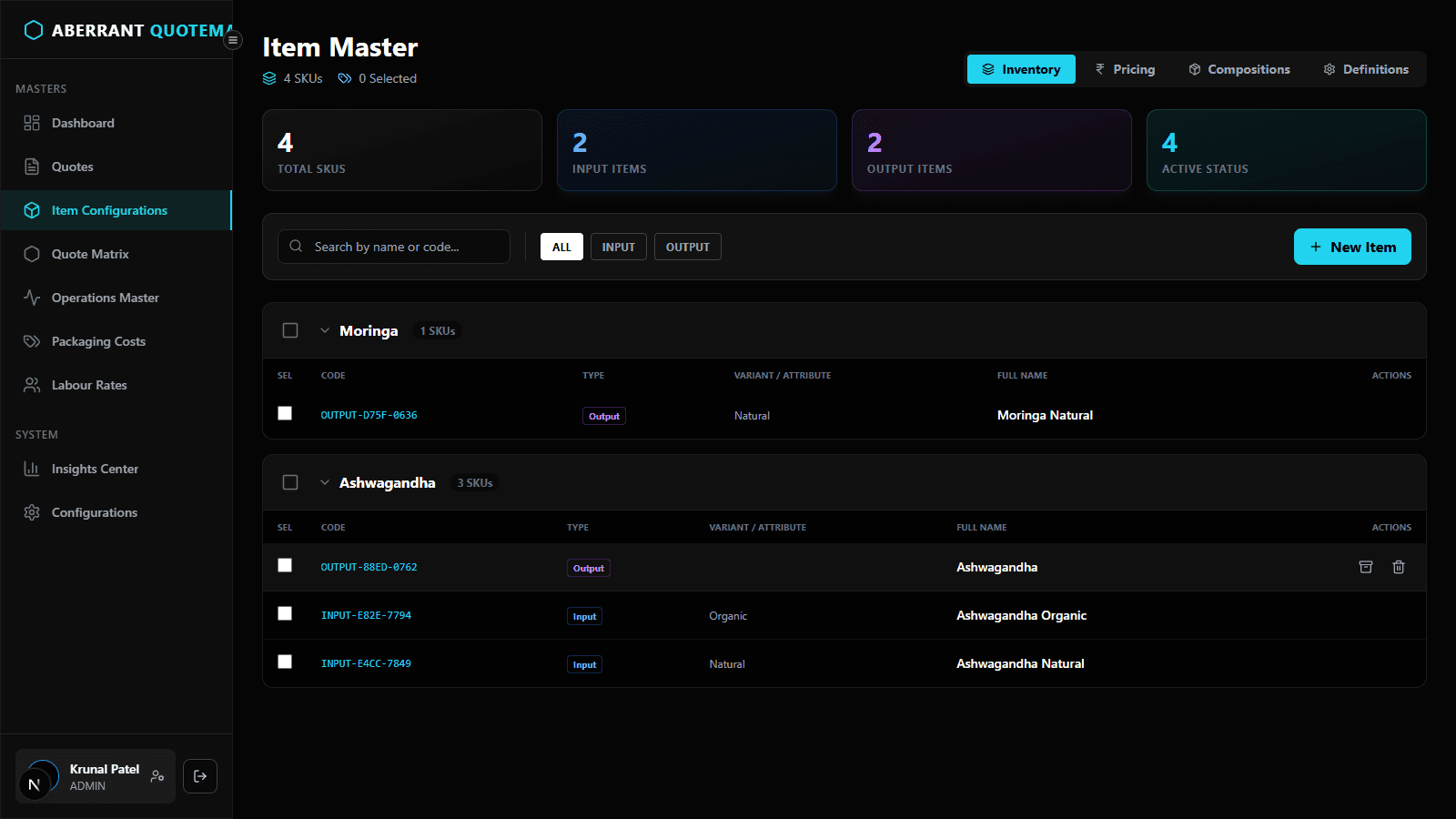Click the delete trash icon for Ashwagandha

(x=1399, y=567)
